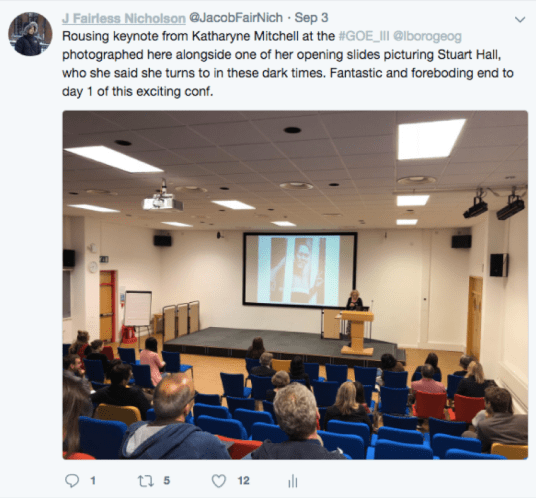View the reply count of 1
This screenshot has height=498, width=536.
(x=93, y=481)
